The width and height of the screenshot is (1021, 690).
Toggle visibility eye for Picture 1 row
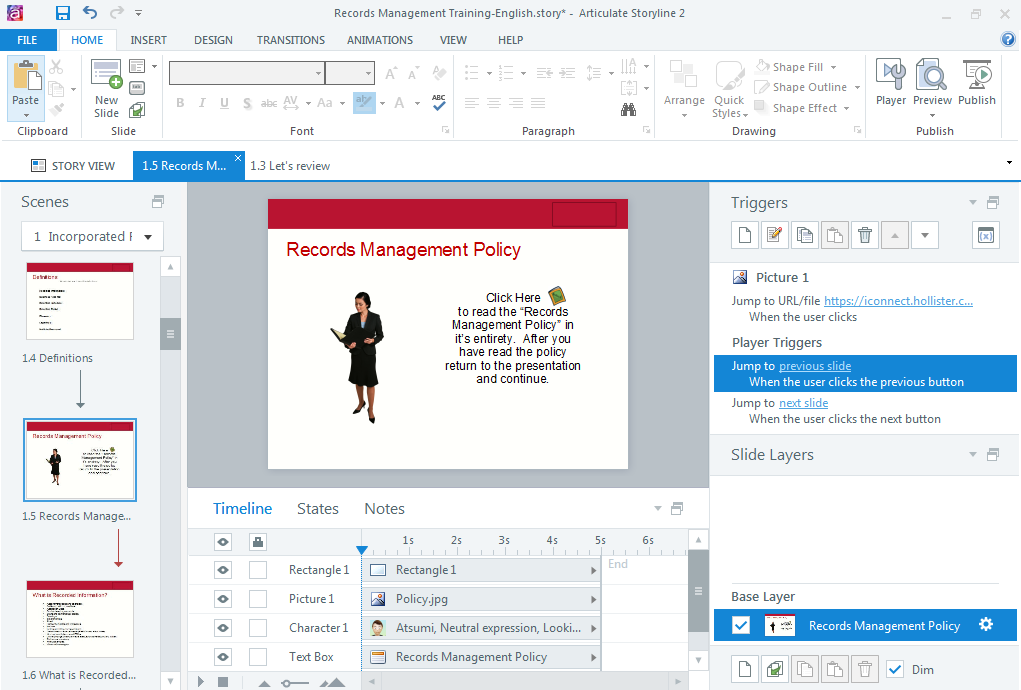coord(223,599)
